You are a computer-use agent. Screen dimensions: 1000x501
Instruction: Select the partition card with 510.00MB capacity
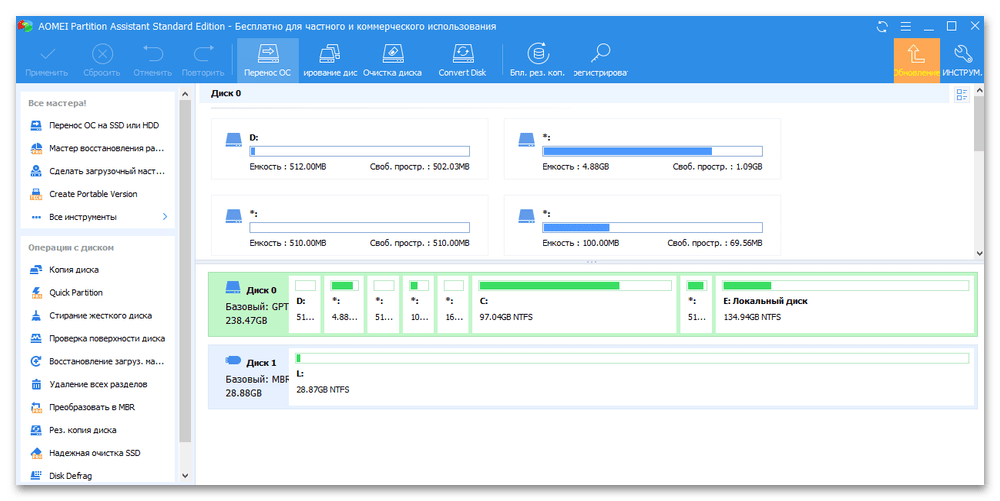[349, 225]
